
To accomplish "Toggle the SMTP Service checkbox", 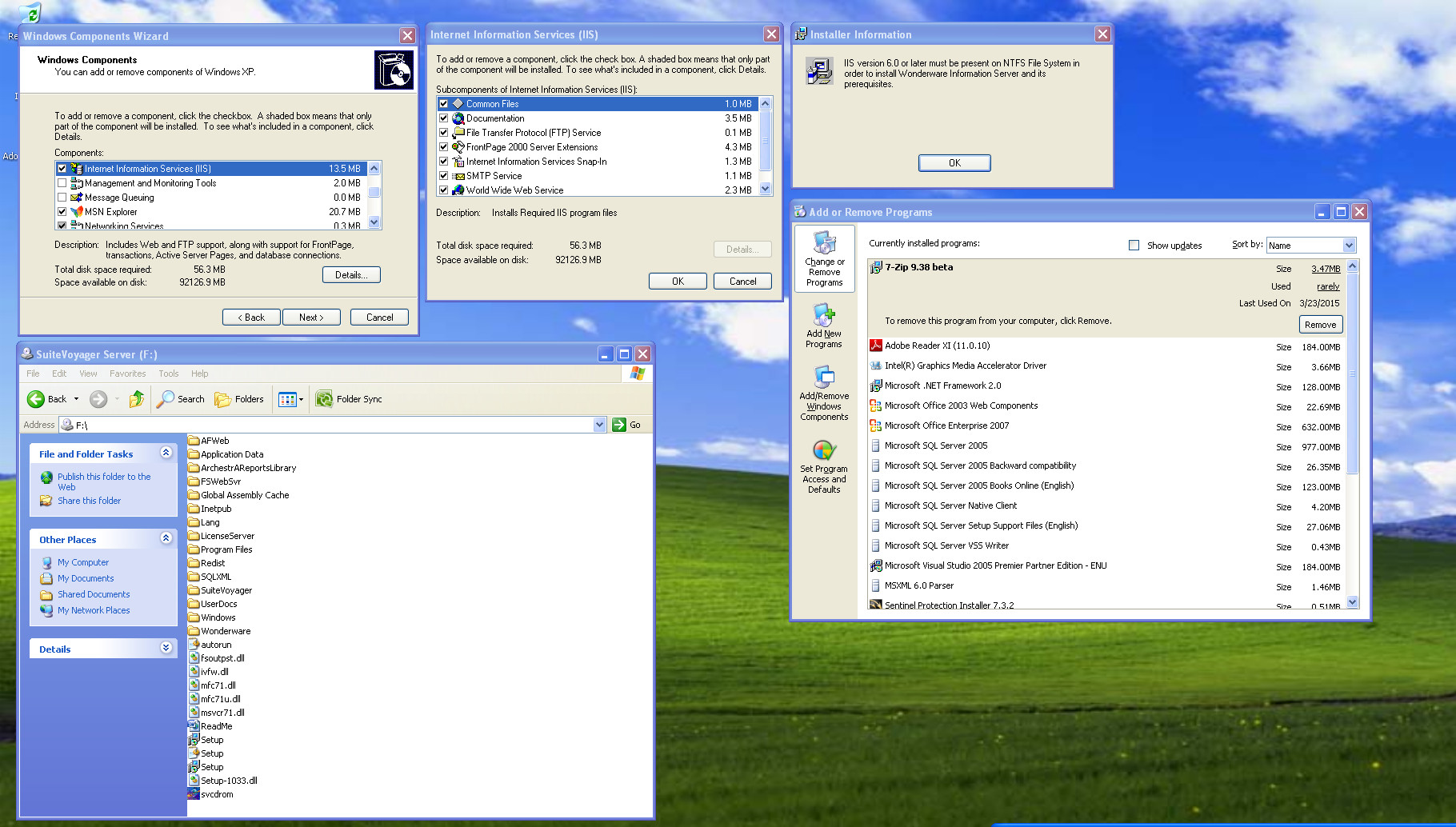I will click(x=443, y=176).
